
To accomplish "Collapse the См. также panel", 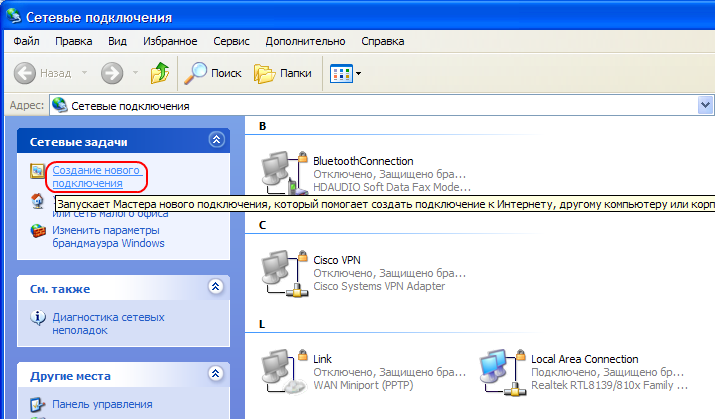I will (215, 288).
